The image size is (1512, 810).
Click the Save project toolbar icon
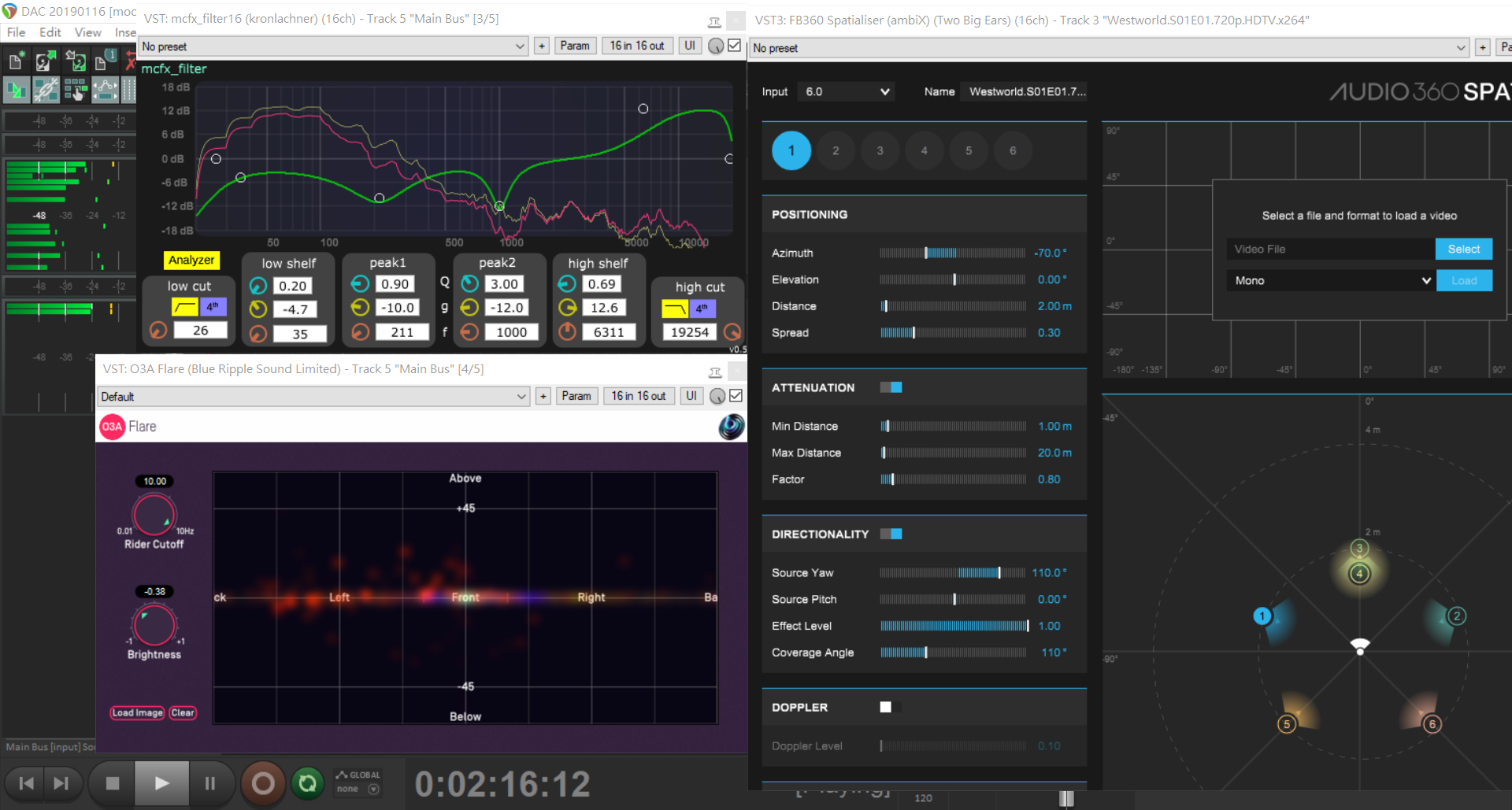tap(76, 61)
